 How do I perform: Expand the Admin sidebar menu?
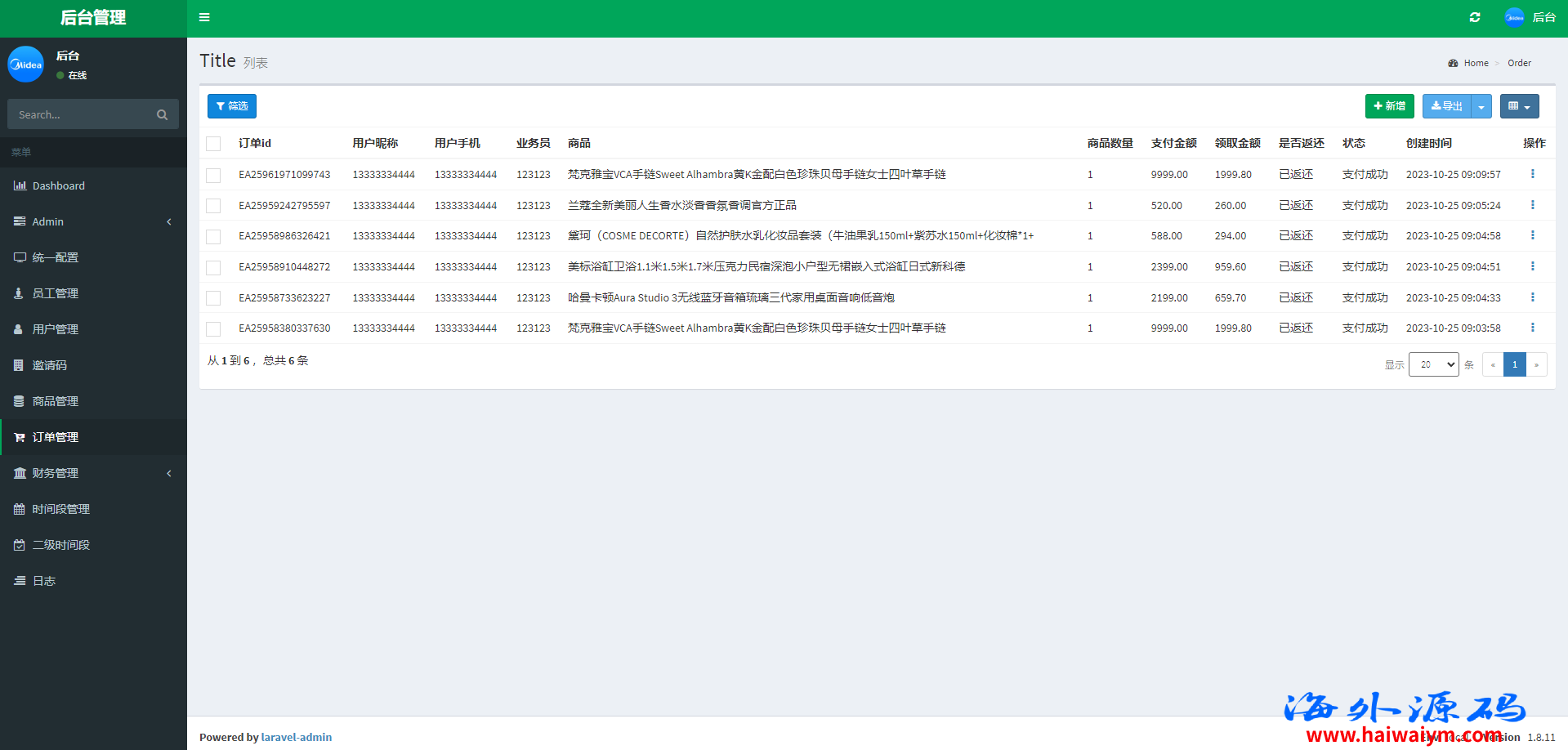point(93,221)
